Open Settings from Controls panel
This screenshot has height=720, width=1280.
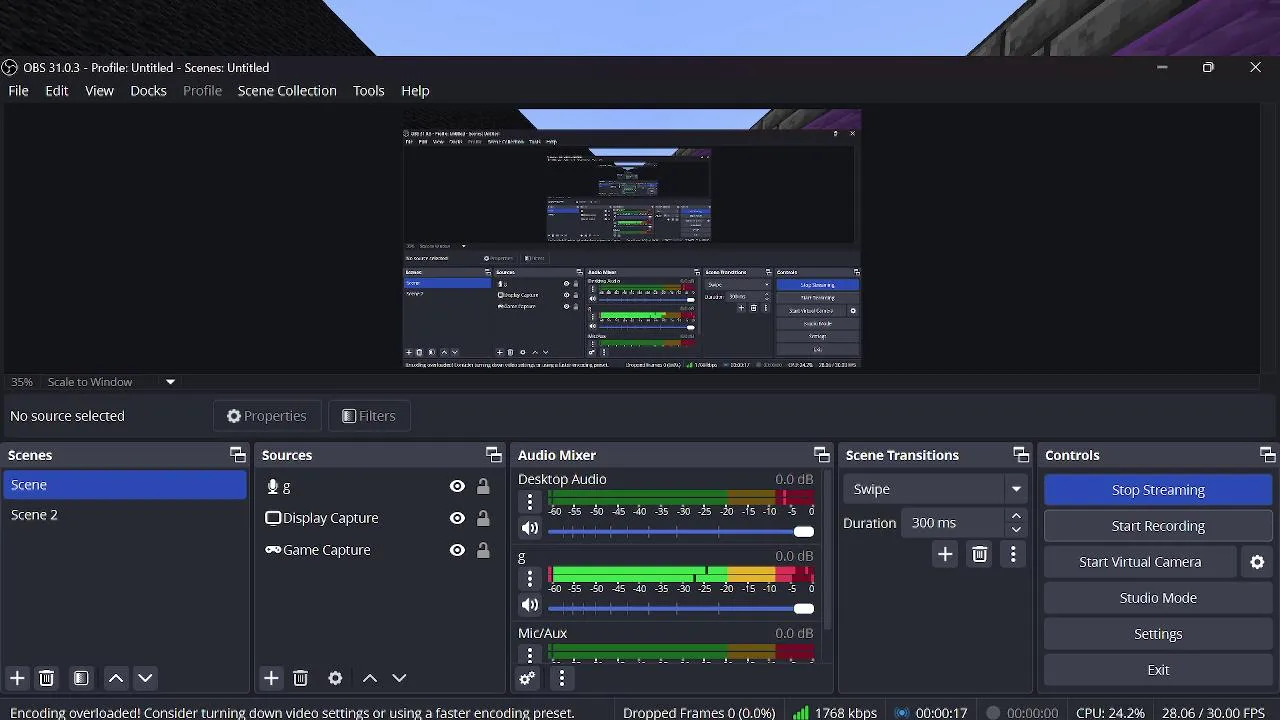point(1158,634)
